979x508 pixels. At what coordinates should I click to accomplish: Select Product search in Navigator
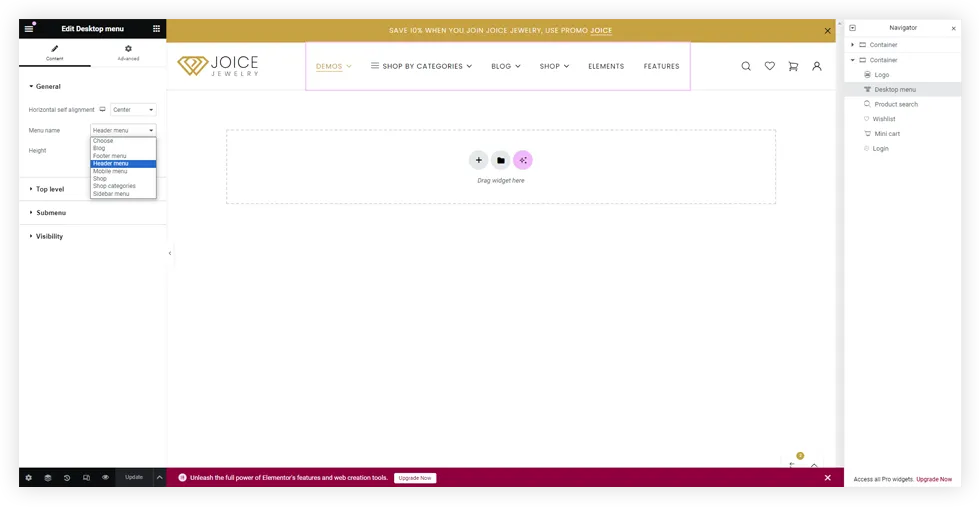click(895, 104)
